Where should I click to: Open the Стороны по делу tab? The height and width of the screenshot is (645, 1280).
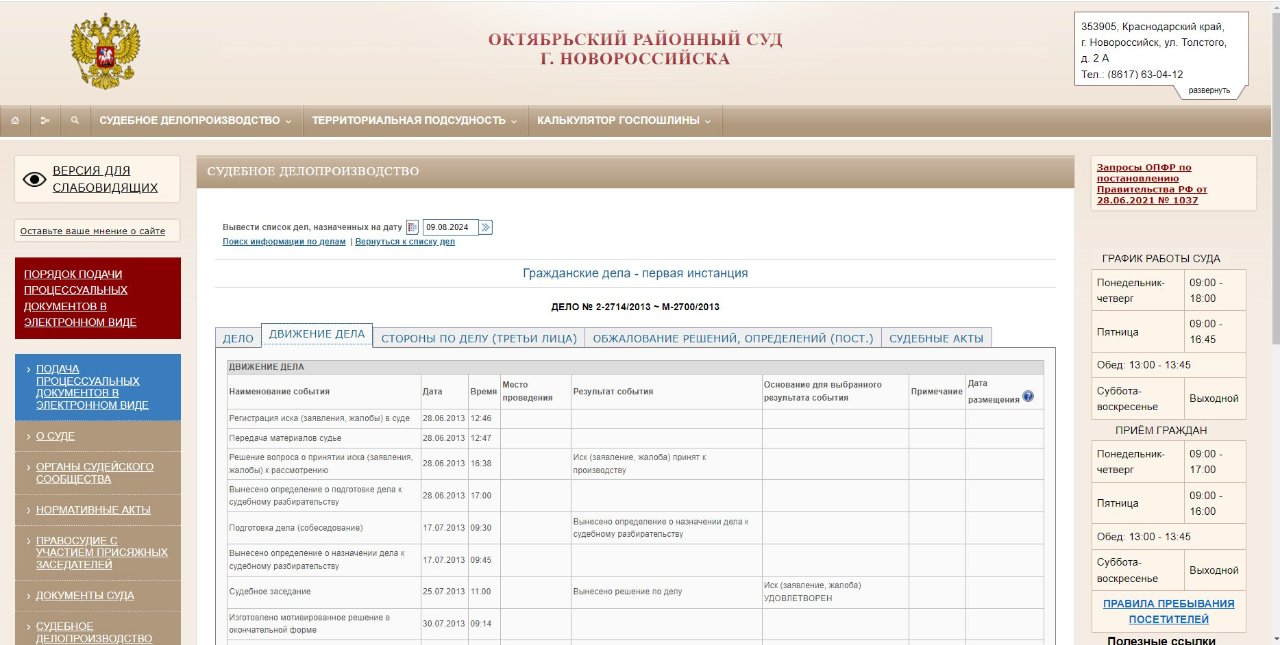pyautogui.click(x=479, y=338)
